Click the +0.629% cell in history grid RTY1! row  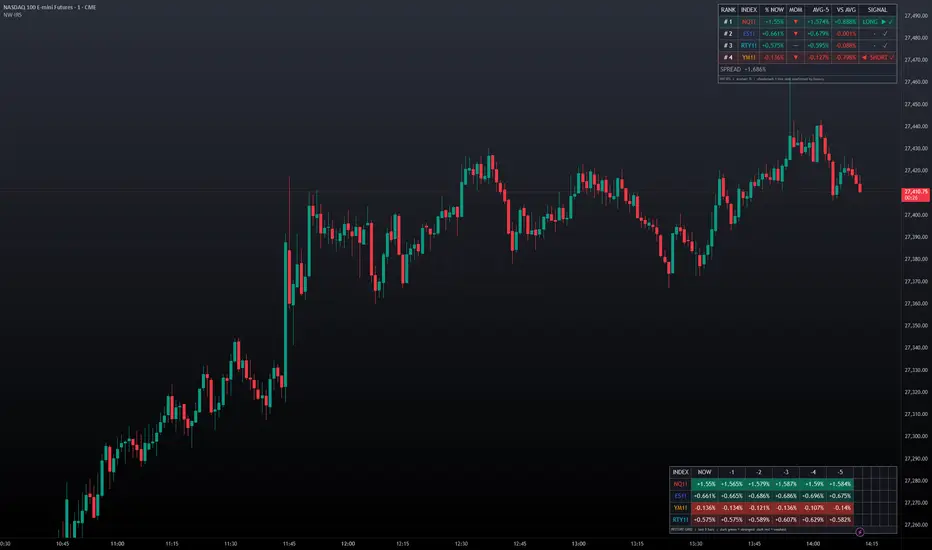(813, 520)
